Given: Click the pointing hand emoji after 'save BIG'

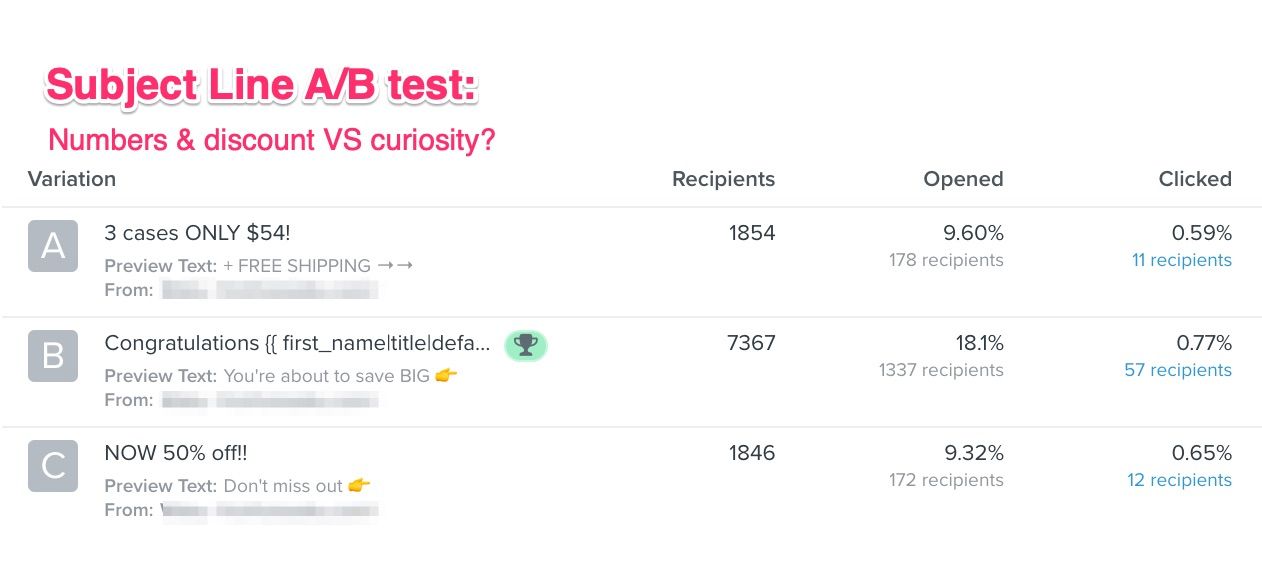Looking at the screenshot, I should (x=447, y=376).
